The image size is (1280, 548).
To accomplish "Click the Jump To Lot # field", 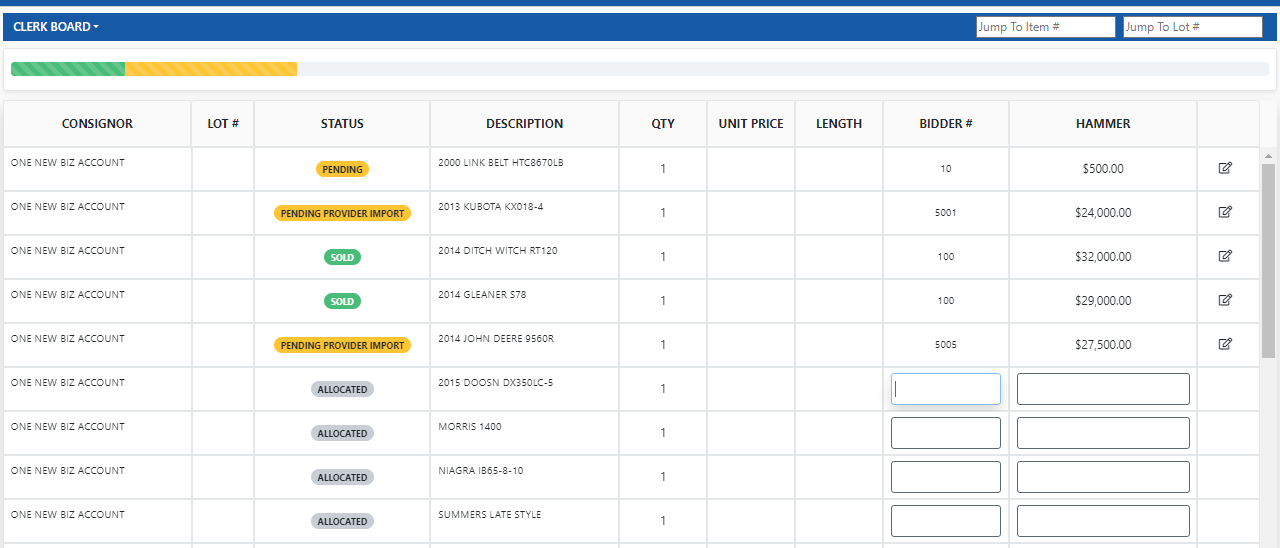I will [1193, 27].
